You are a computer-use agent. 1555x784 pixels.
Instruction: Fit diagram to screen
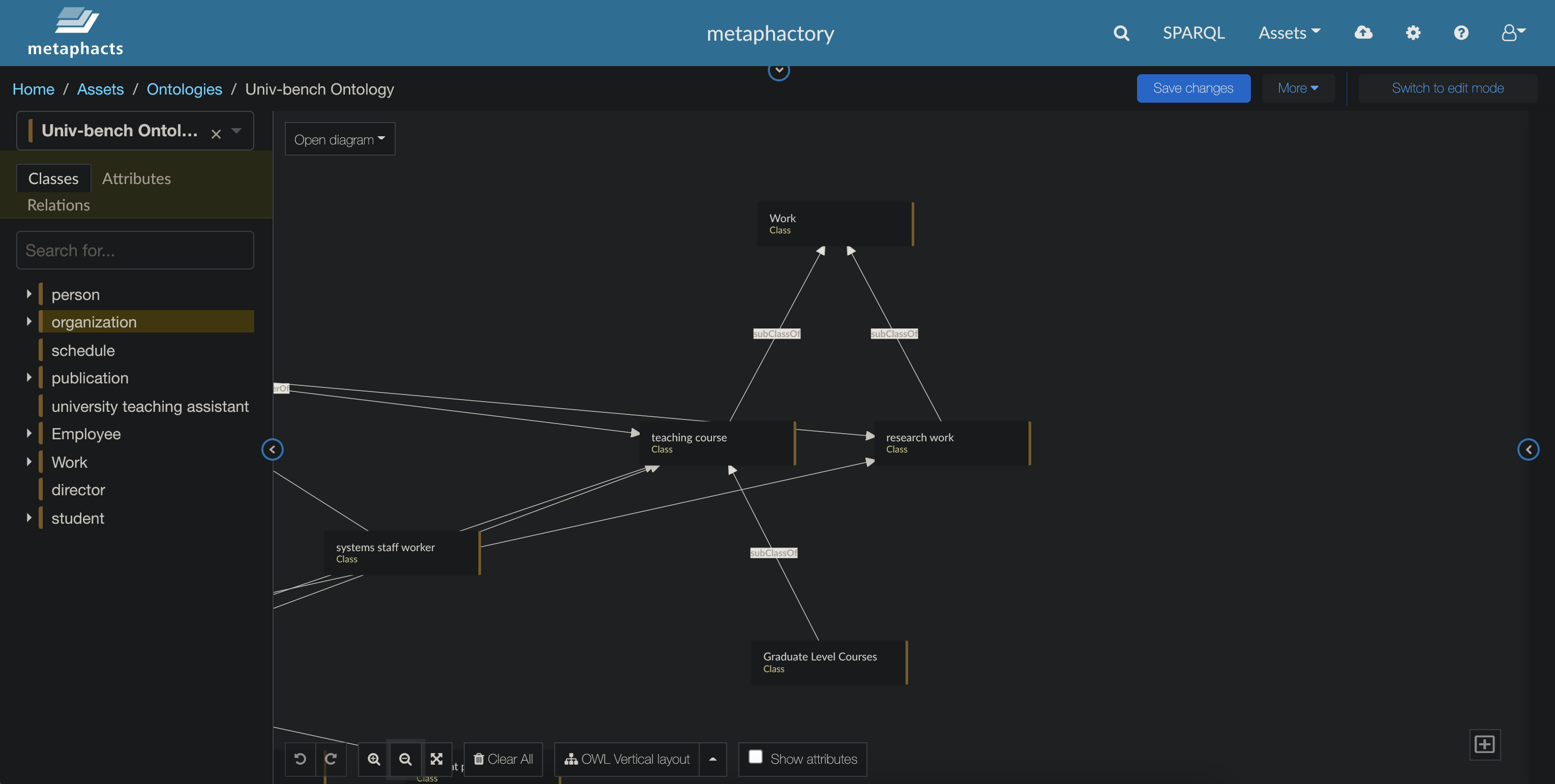(x=436, y=759)
